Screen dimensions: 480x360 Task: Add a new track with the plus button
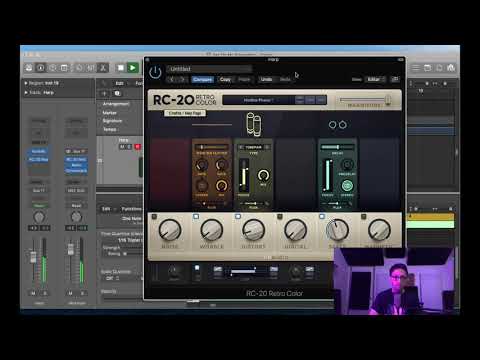104,93
